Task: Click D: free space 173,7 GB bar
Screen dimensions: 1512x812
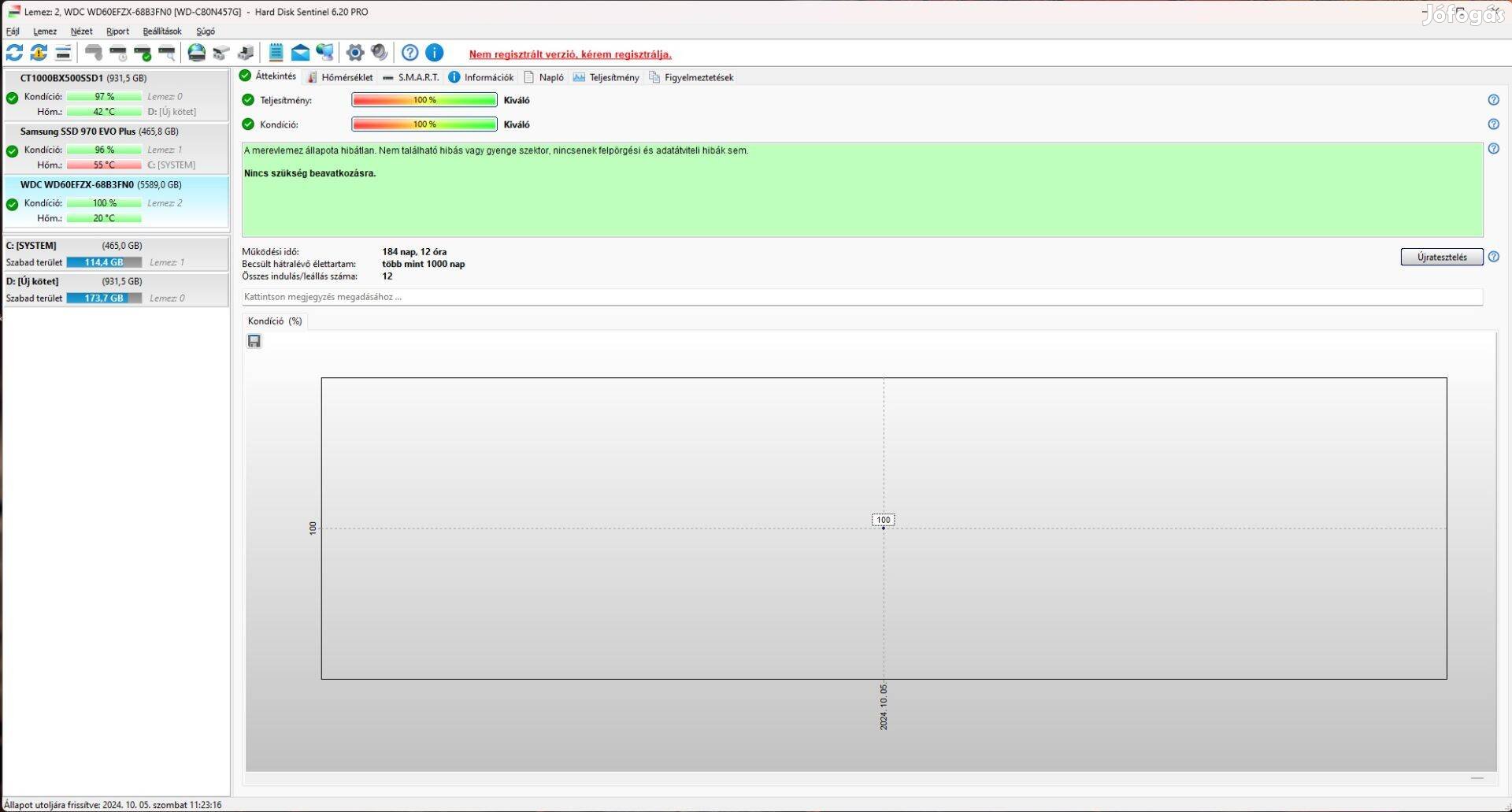Action: coord(104,298)
